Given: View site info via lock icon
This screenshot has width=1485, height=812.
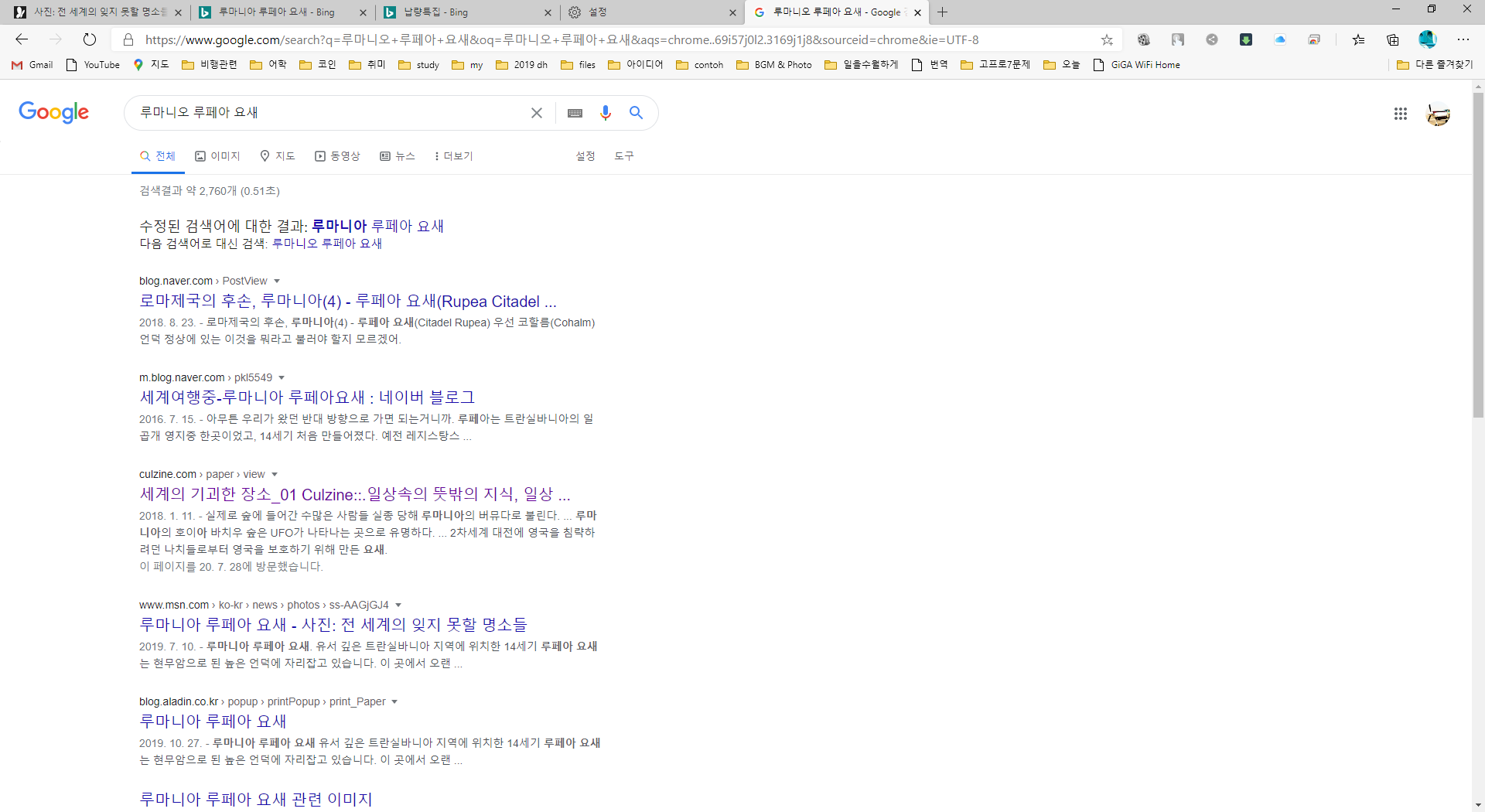Looking at the screenshot, I should point(129,39).
